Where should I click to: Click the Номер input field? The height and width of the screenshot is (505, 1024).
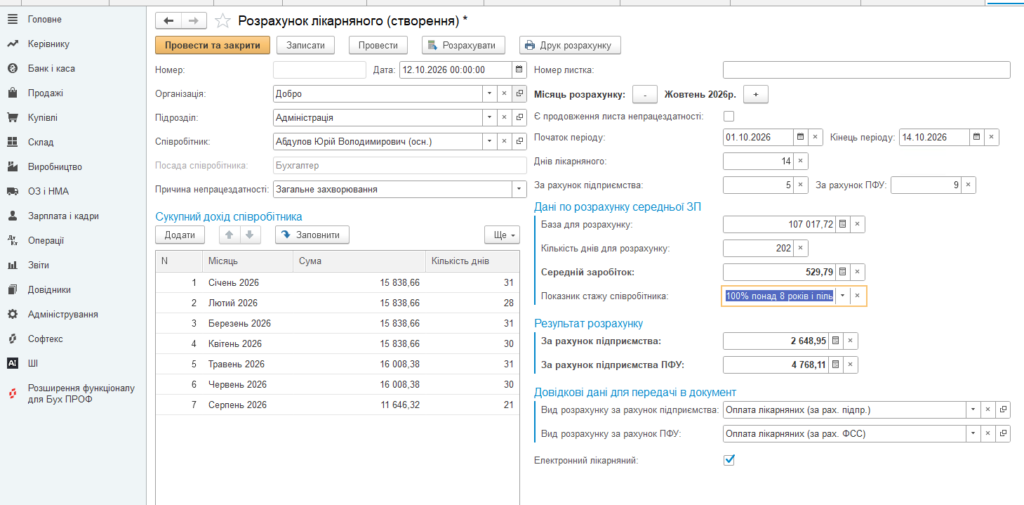tap(319, 70)
